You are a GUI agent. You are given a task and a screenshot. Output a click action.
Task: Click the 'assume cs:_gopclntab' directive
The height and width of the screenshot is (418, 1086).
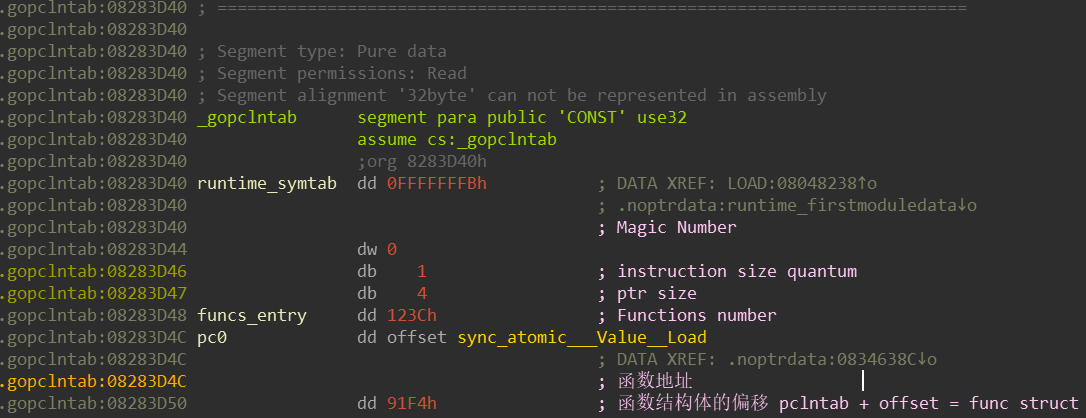(x=457, y=140)
